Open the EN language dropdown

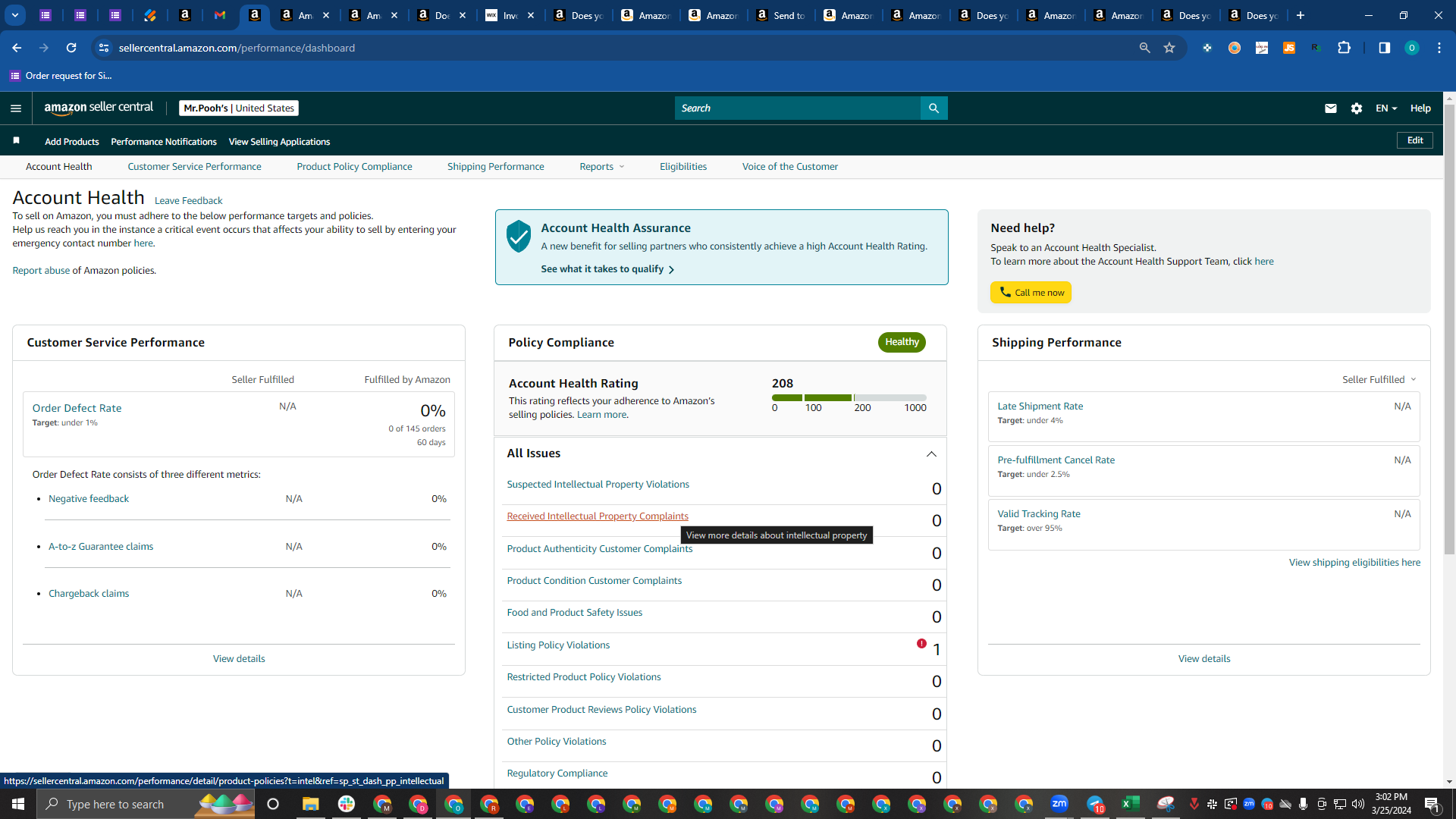(1386, 108)
